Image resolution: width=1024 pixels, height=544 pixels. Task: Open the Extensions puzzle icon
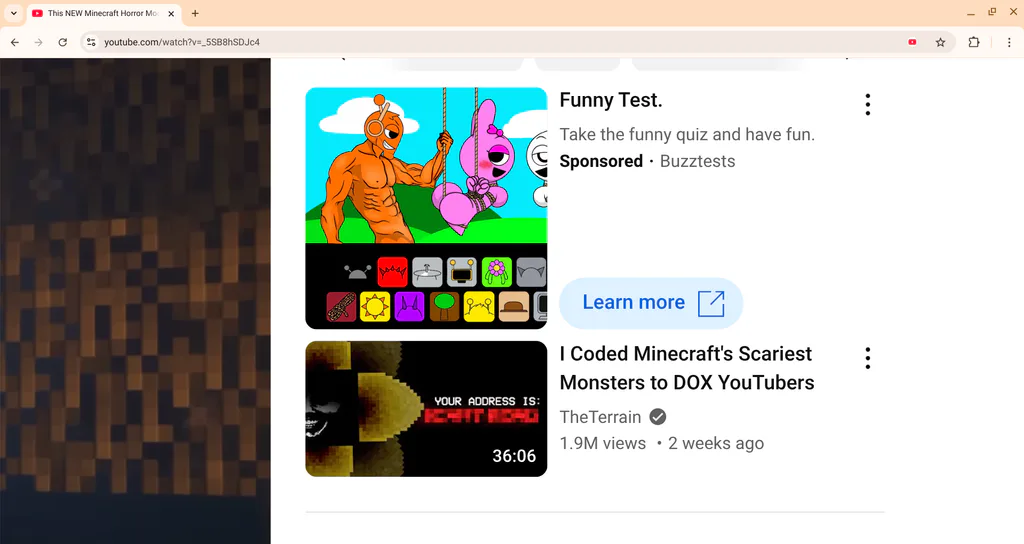pyautogui.click(x=974, y=42)
